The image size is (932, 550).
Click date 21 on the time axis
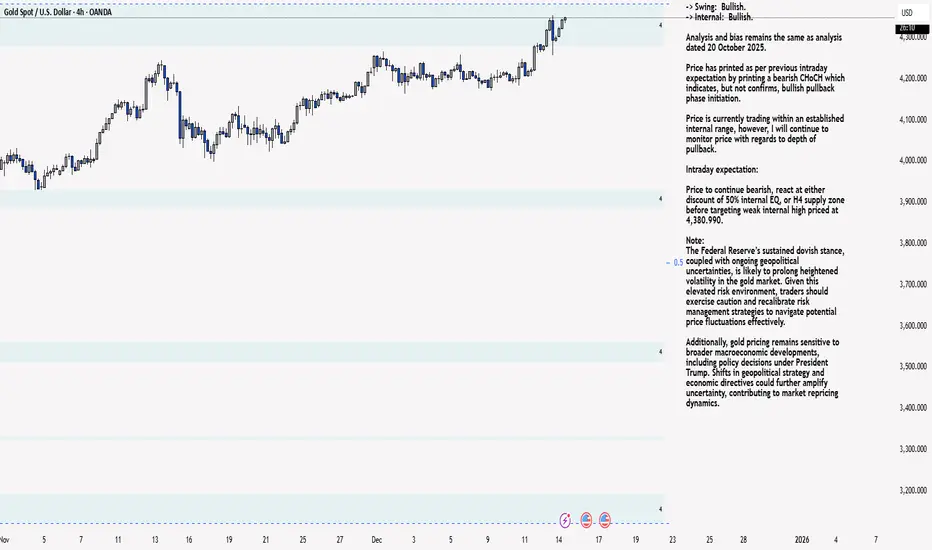click(x=266, y=540)
